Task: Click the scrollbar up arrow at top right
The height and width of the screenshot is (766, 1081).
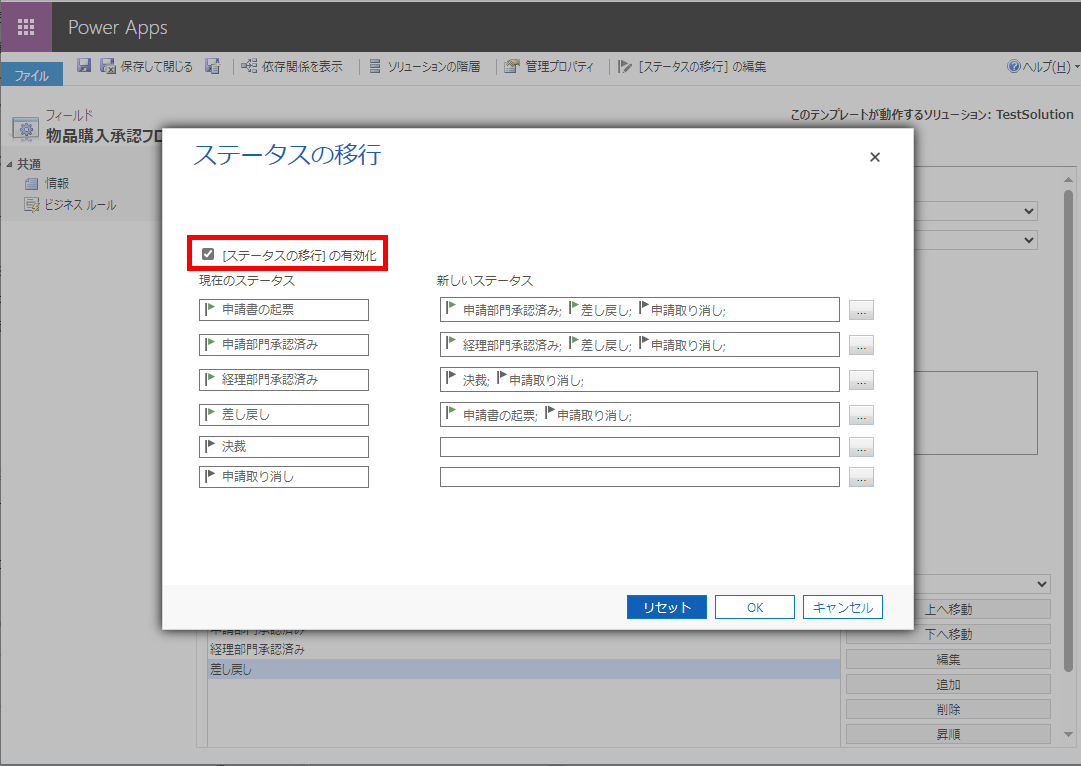Action: click(1068, 180)
